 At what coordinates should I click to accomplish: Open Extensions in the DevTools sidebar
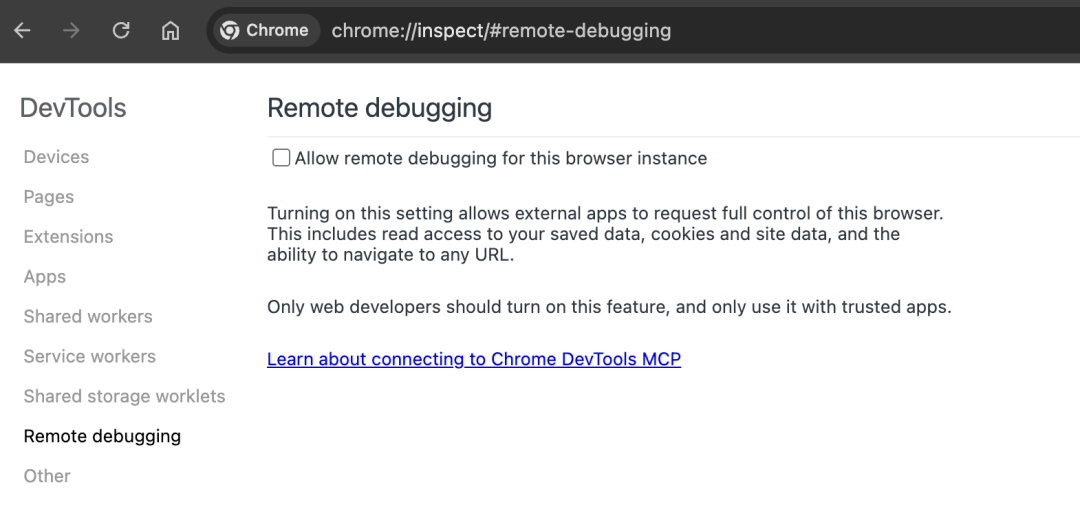(x=68, y=237)
